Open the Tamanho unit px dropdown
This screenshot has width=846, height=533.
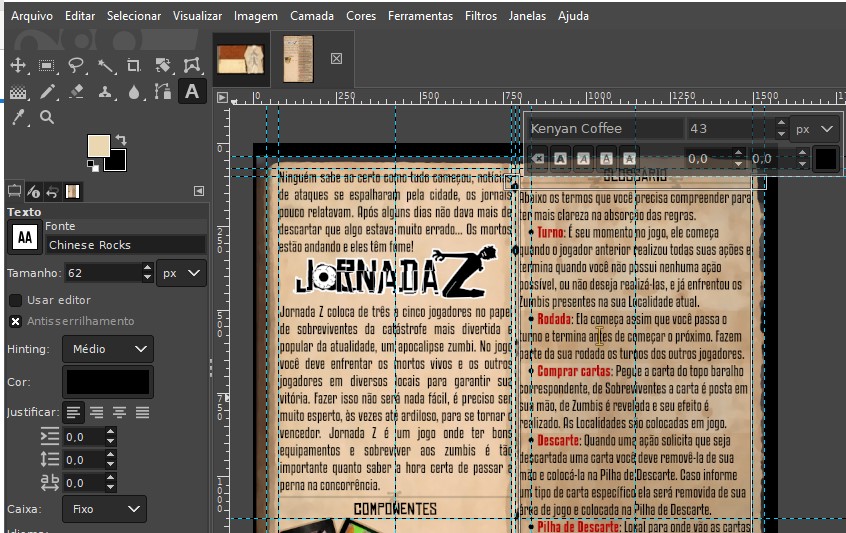tap(181, 273)
